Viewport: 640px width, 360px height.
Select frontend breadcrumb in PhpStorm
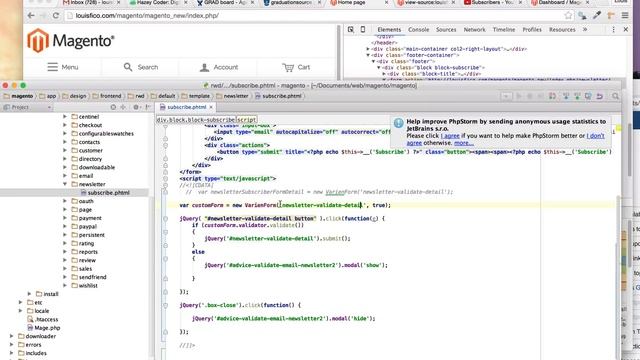coord(107,96)
